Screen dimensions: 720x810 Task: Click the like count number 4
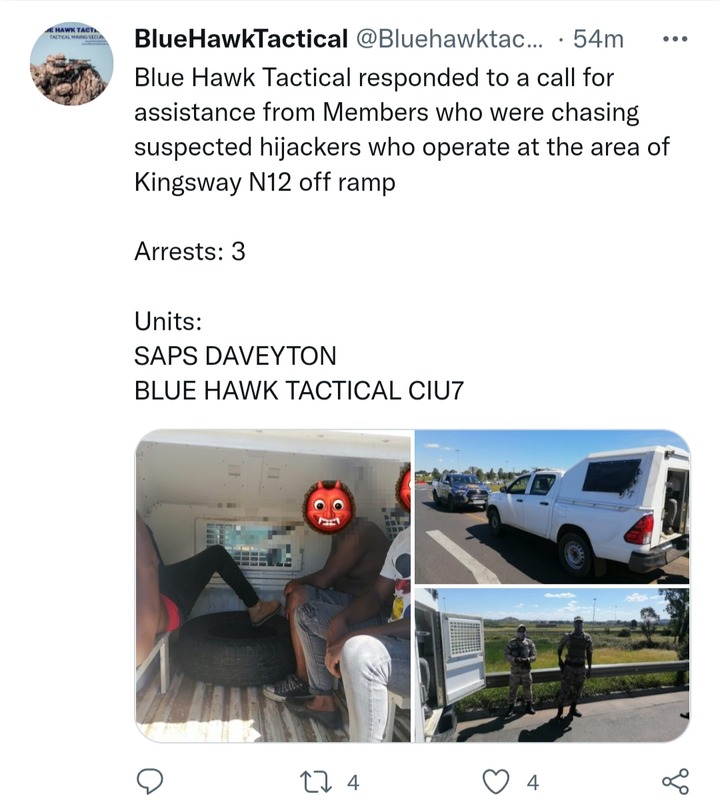click(x=533, y=783)
